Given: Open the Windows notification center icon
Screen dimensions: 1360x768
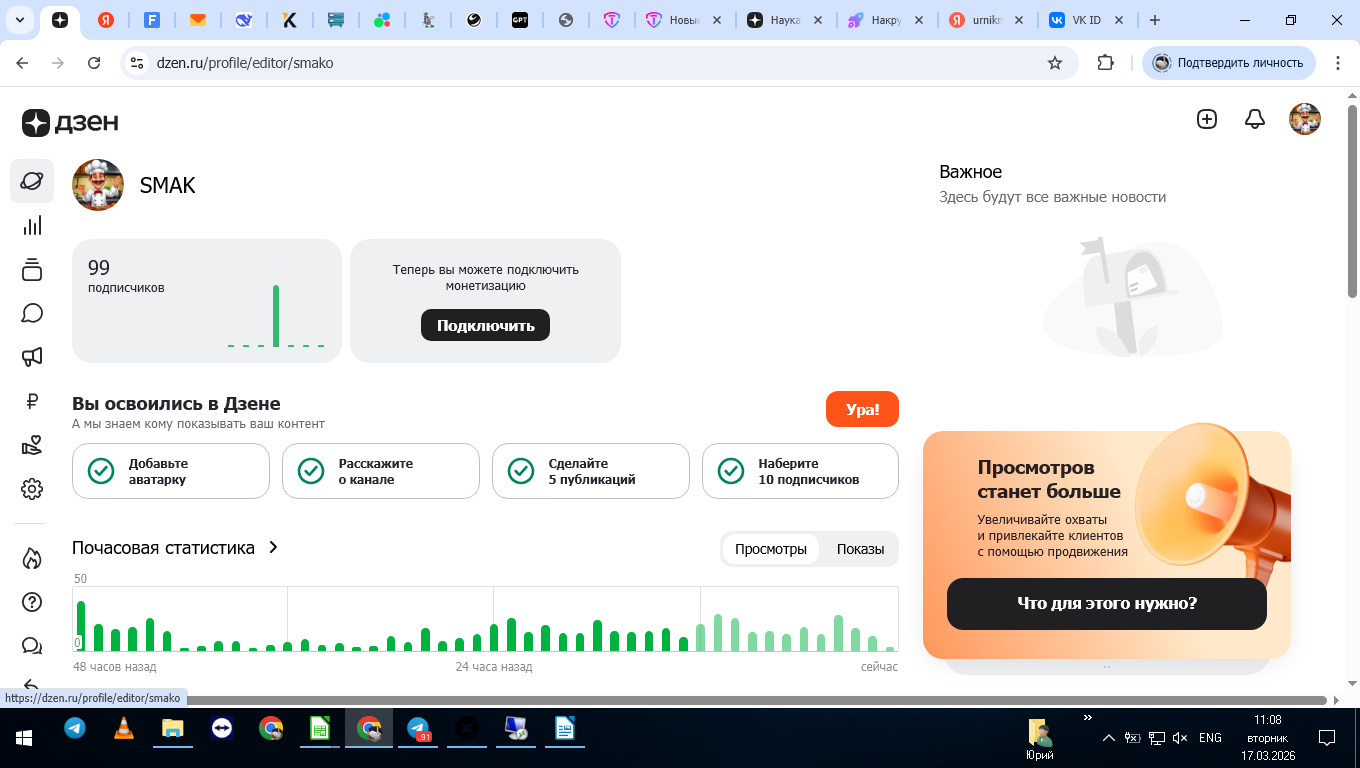Looking at the screenshot, I should pyautogui.click(x=1327, y=738).
